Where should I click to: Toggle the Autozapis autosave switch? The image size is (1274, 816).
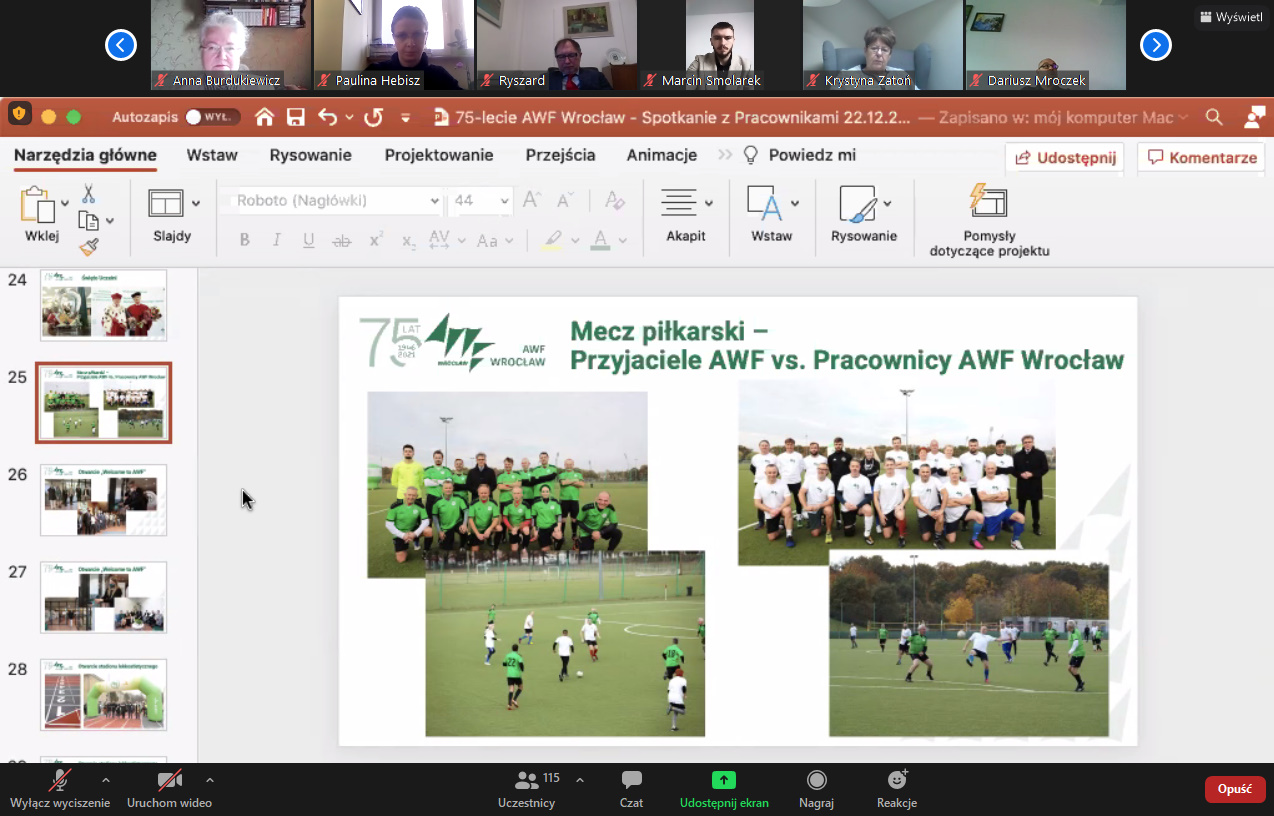[x=213, y=117]
